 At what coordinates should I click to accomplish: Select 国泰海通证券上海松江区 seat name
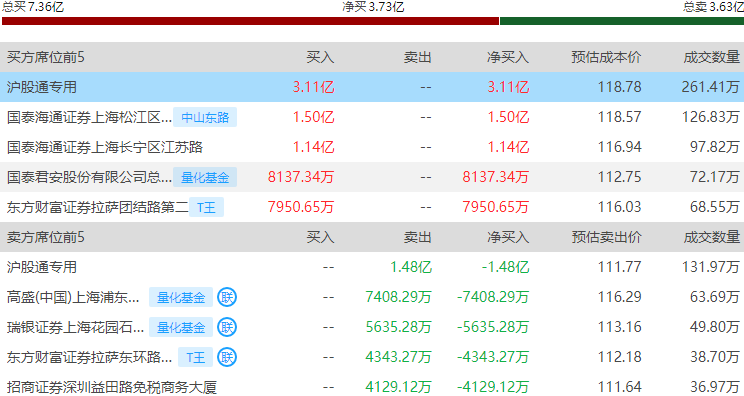click(89, 117)
